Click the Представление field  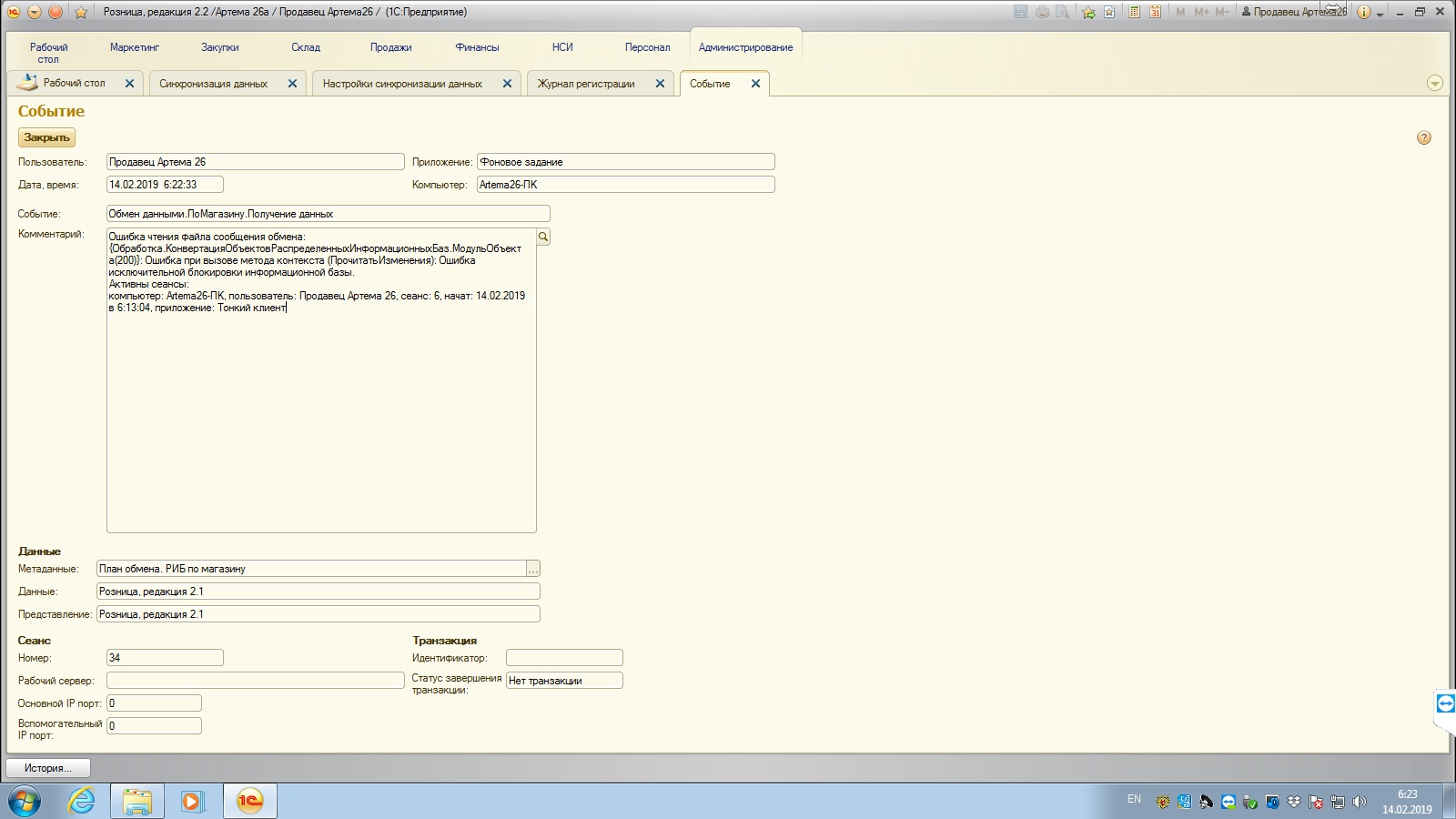click(x=318, y=614)
